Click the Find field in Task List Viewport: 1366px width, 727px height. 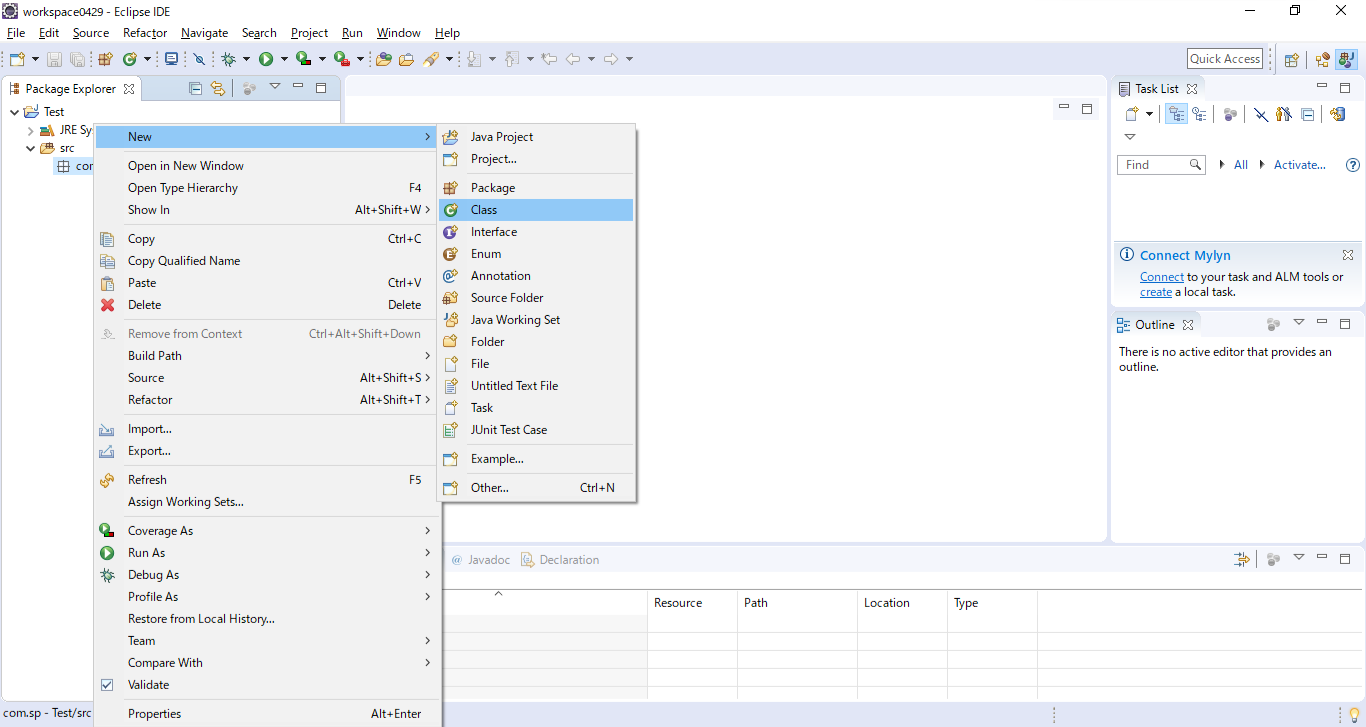[x=1161, y=165]
